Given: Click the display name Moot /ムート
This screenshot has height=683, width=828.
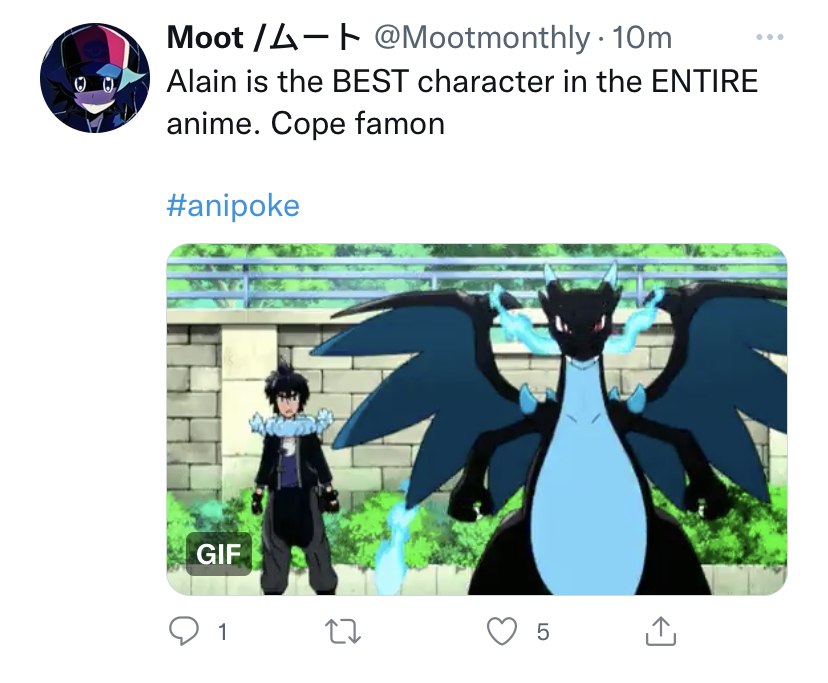Looking at the screenshot, I should click(x=264, y=38).
